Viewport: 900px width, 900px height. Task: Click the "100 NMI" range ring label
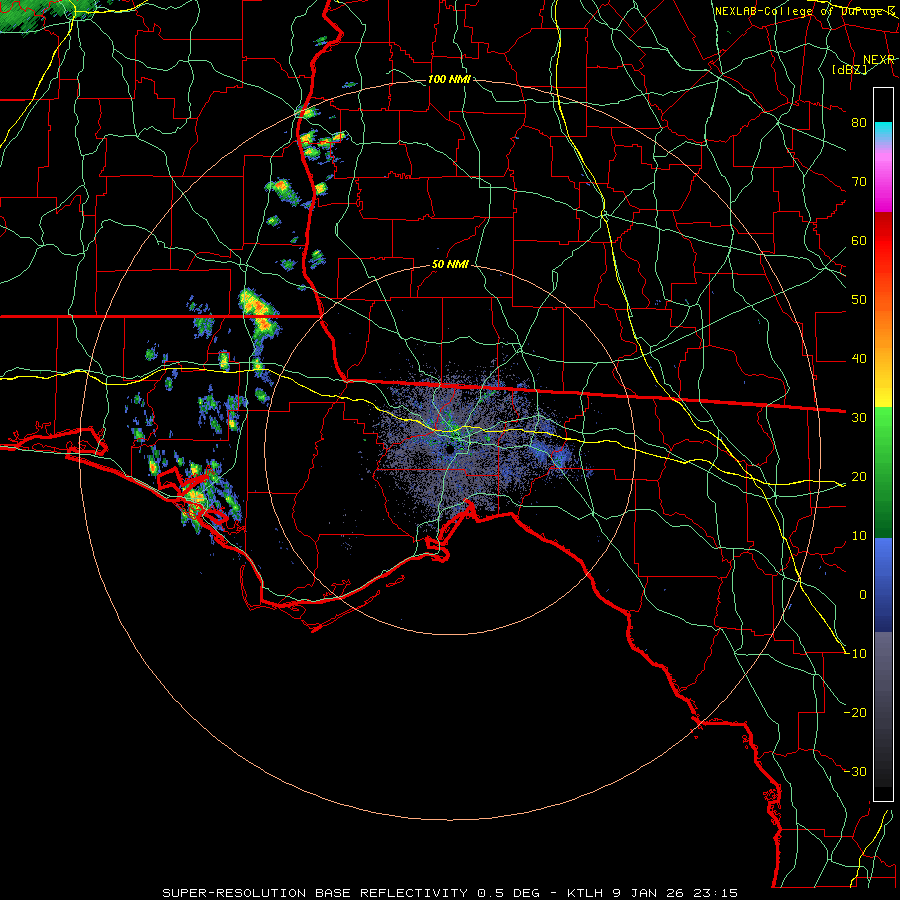click(449, 79)
